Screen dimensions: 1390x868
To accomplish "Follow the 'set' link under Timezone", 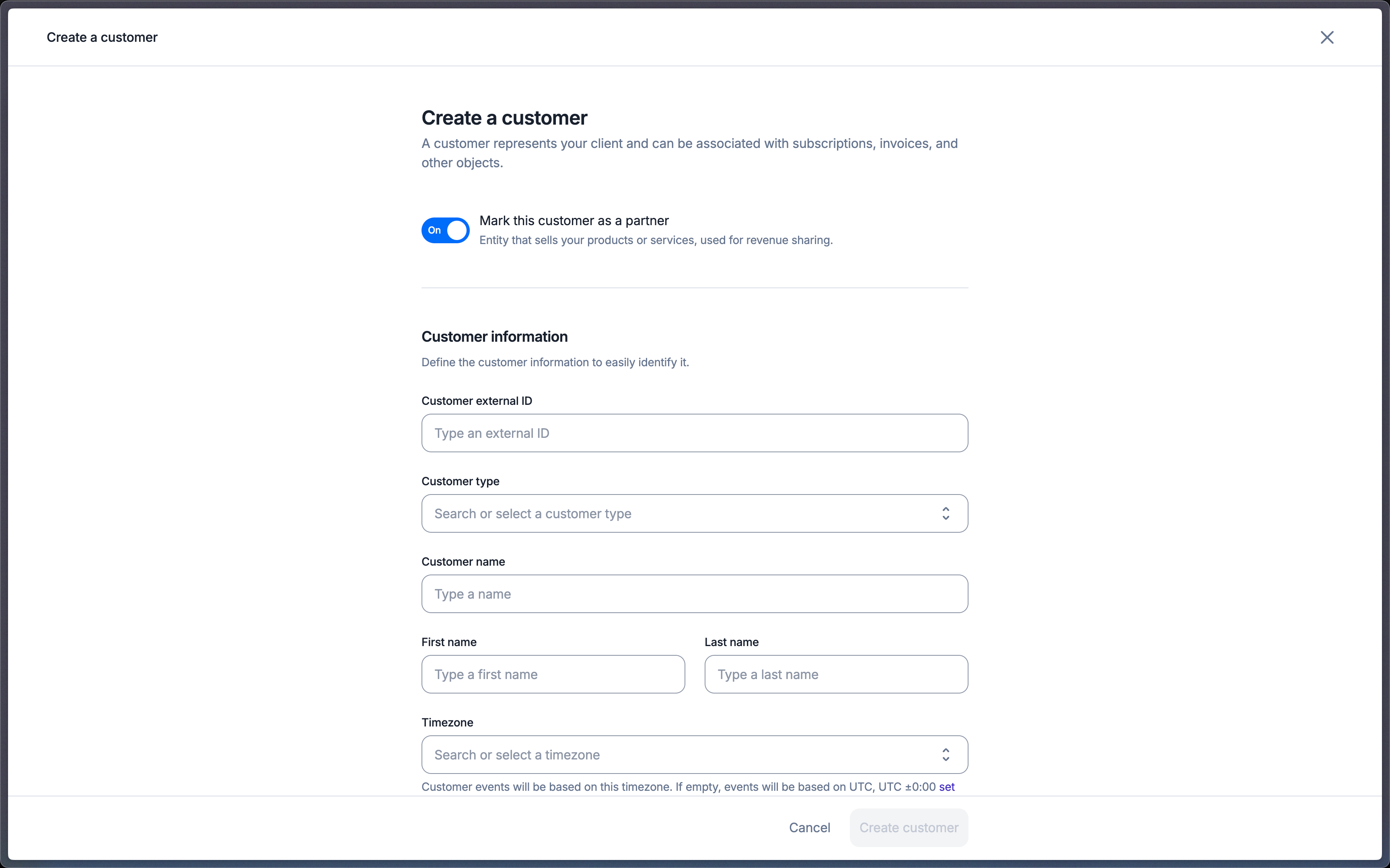I will pos(947,786).
